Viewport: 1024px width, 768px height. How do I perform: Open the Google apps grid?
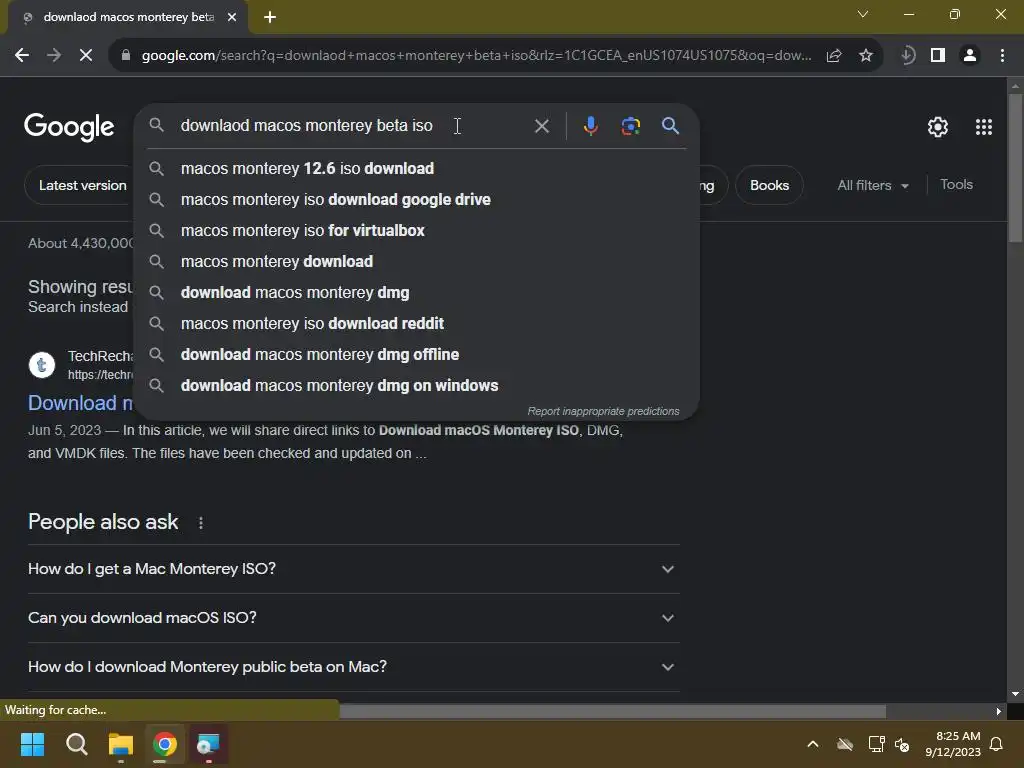click(x=984, y=127)
